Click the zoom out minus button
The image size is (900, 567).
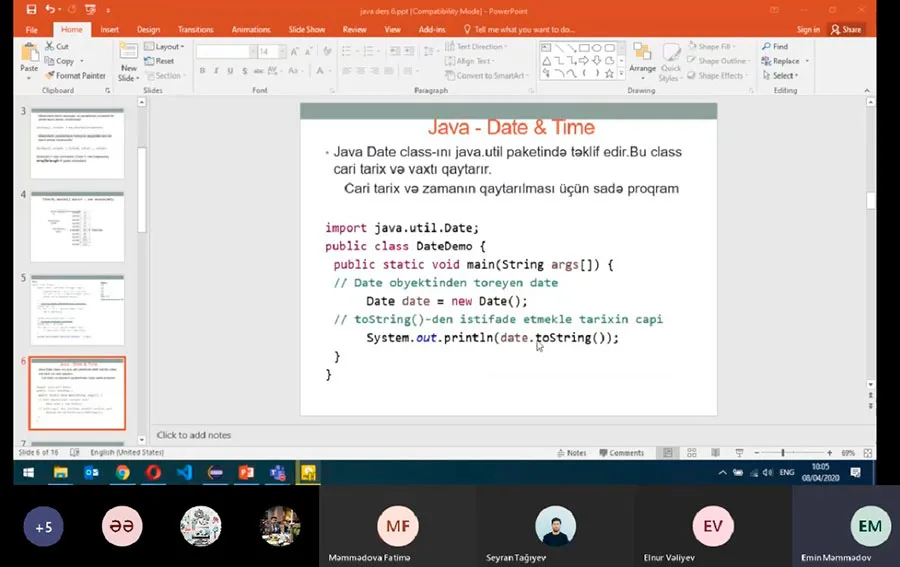click(757, 453)
